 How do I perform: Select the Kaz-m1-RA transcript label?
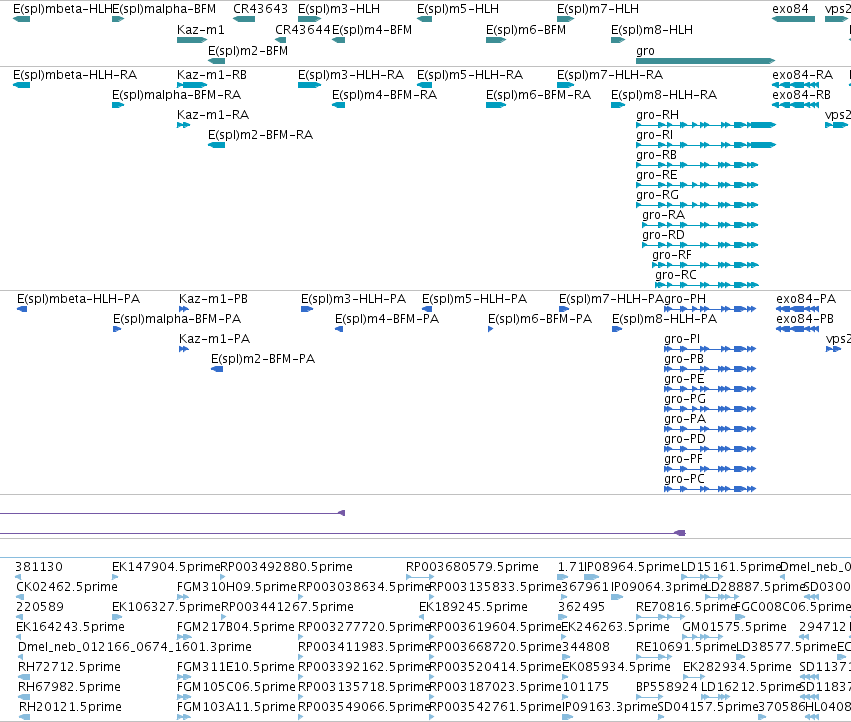pos(213,115)
